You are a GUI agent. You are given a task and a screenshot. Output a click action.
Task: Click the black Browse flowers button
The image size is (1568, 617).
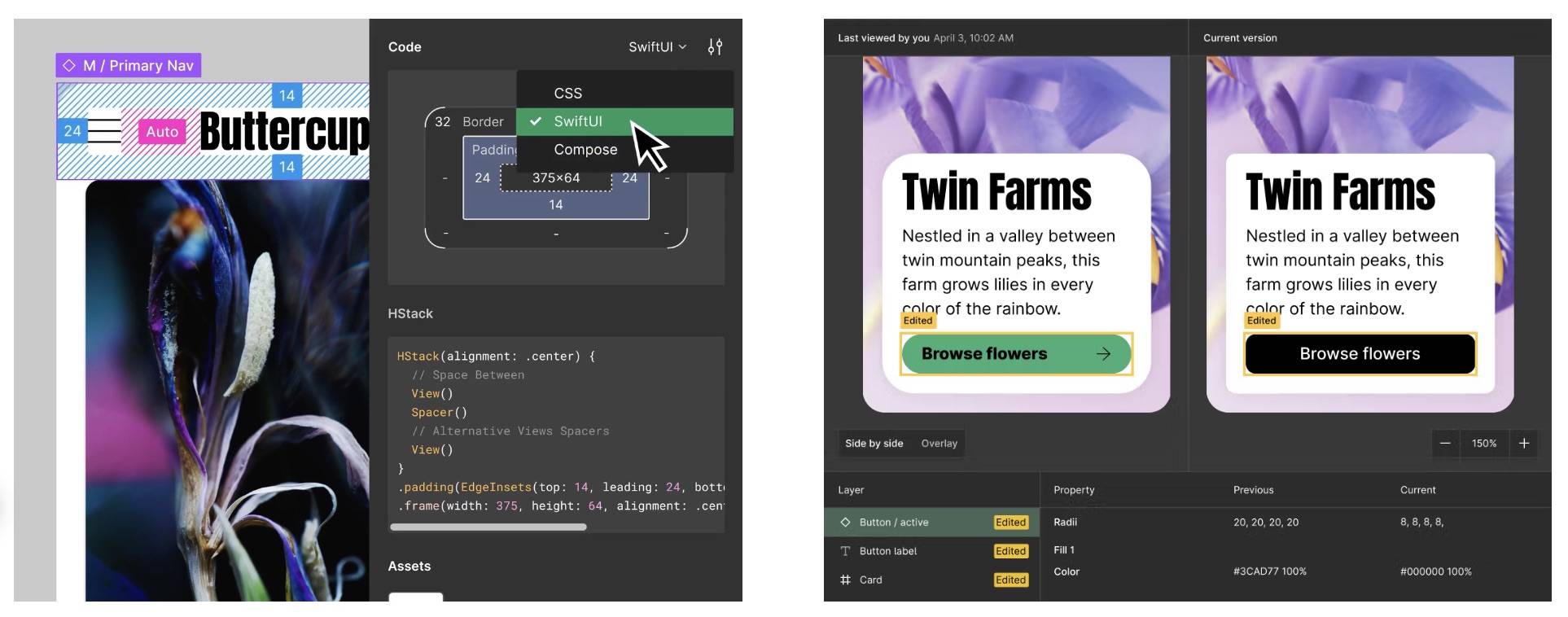point(1360,354)
